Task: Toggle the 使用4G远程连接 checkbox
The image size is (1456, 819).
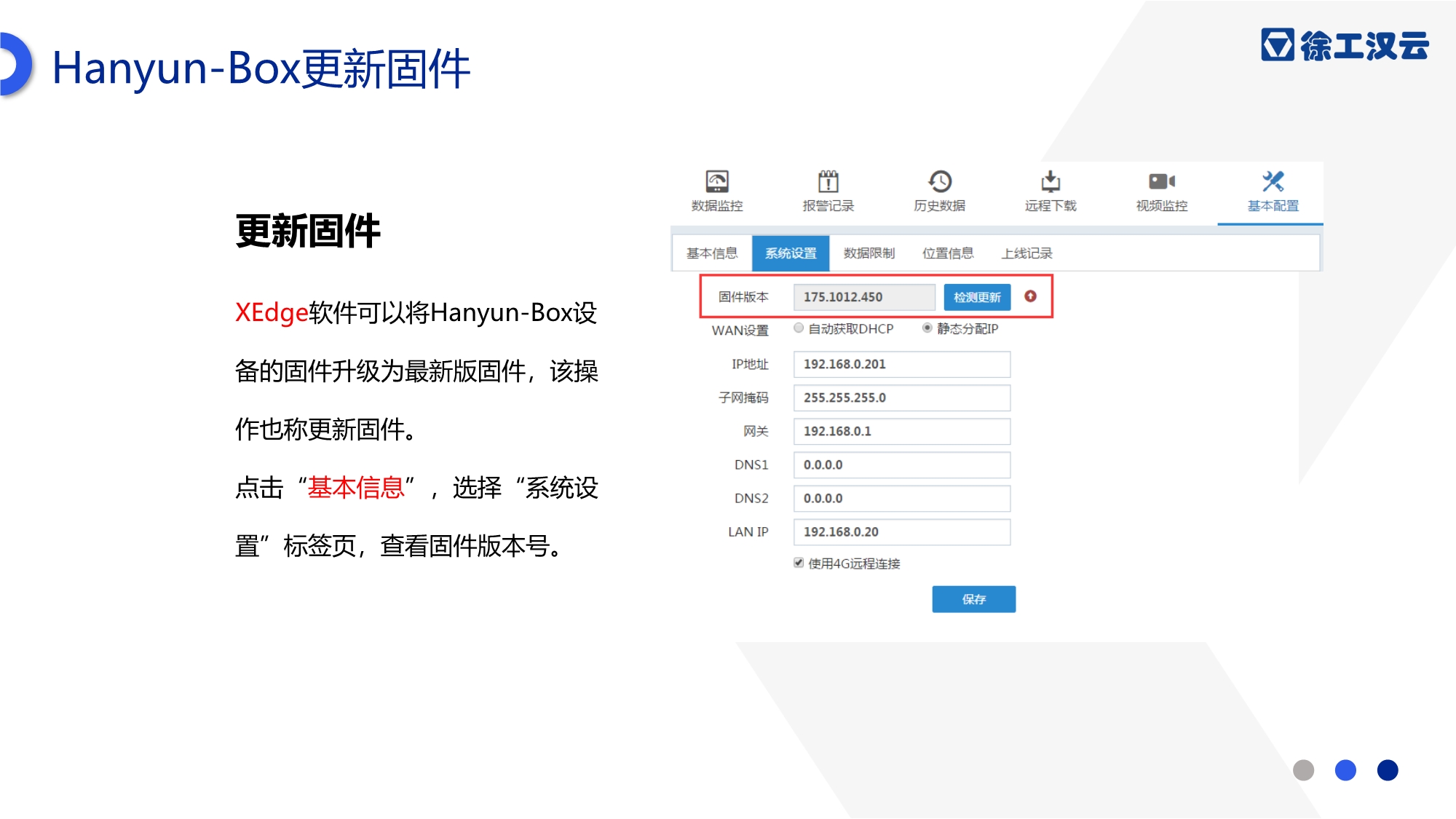Action: [x=799, y=563]
